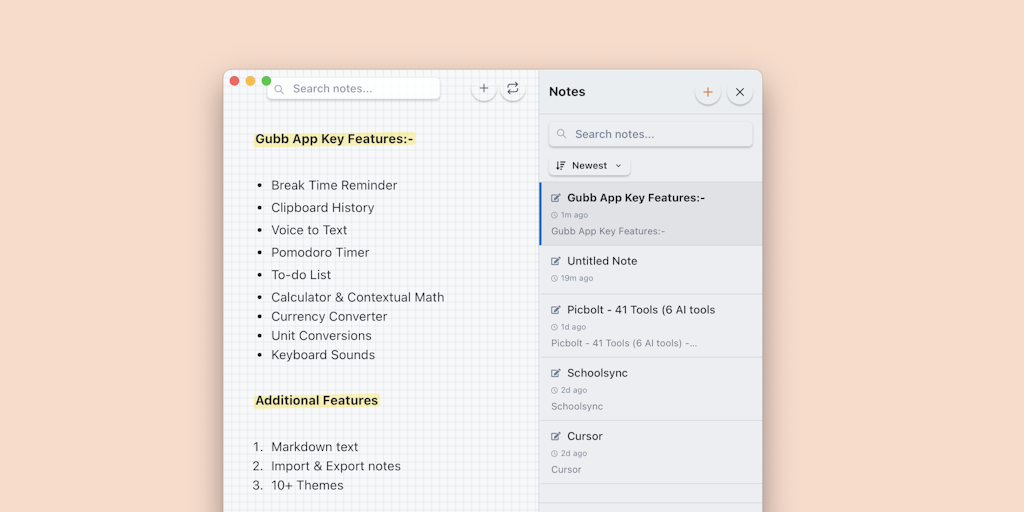Close the Notes panel with X icon
Screen dimensions: 1024x512
pyautogui.click(x=740, y=92)
